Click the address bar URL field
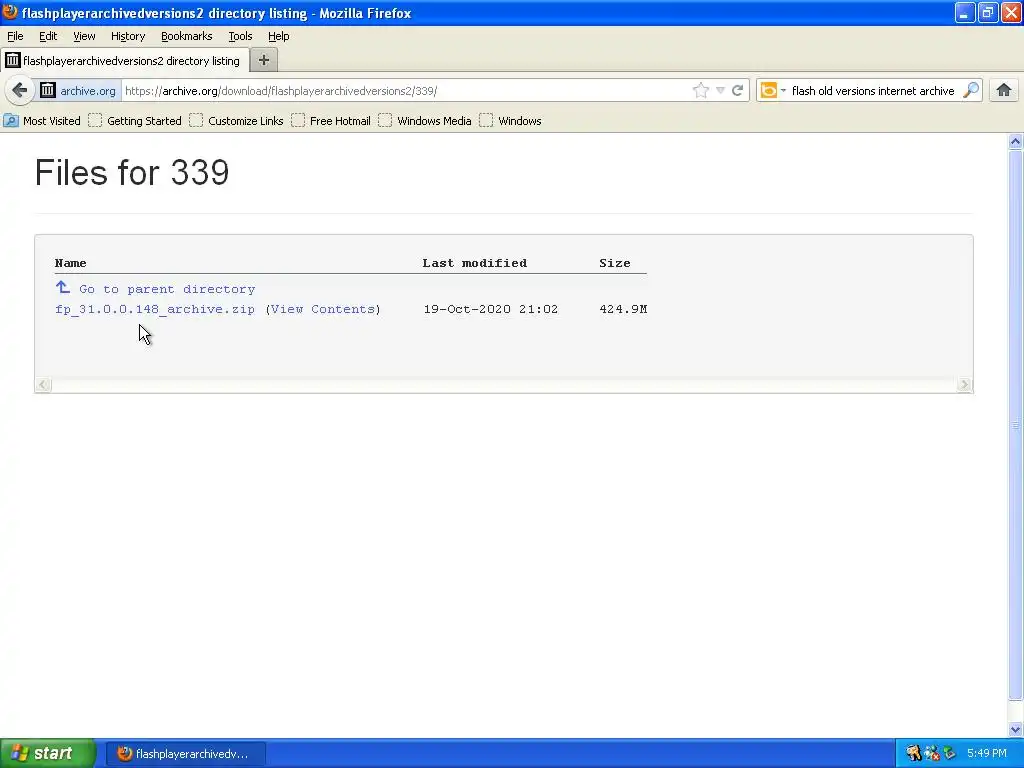 [406, 90]
